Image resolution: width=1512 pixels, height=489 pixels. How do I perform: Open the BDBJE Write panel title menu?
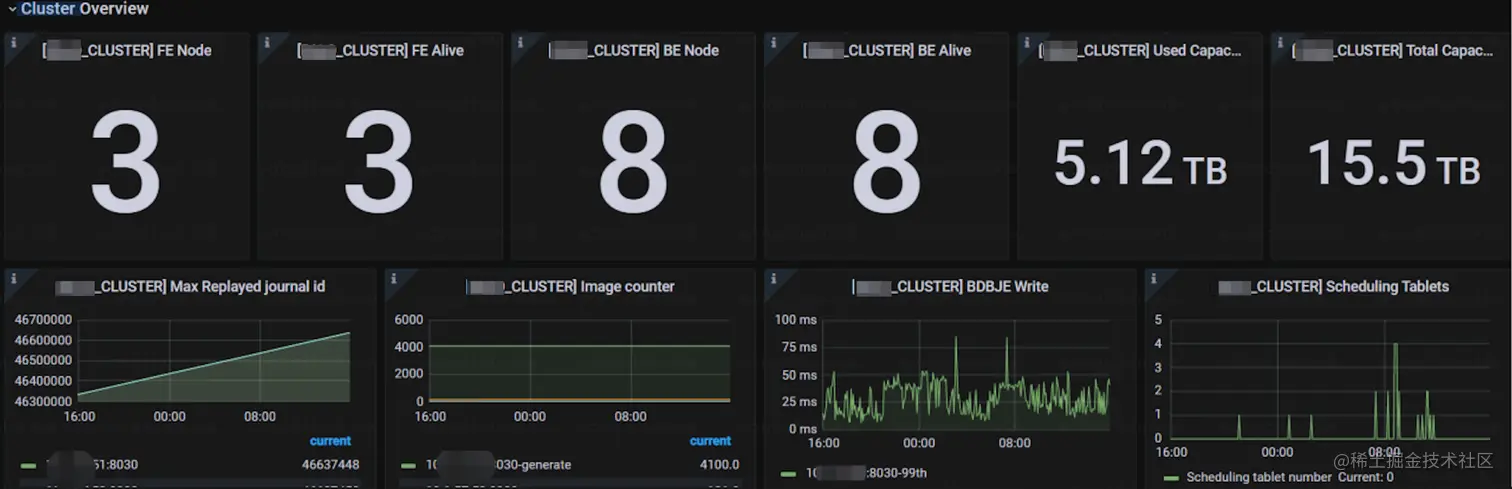tap(950, 287)
